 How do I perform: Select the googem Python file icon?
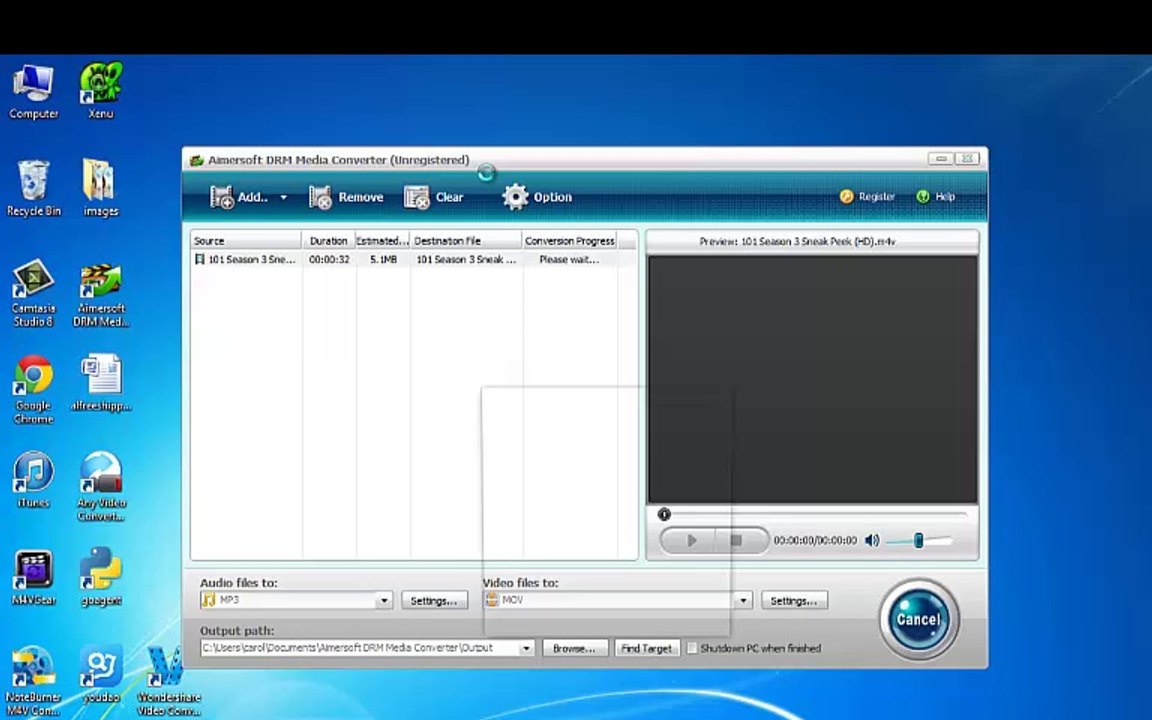[x=101, y=577]
